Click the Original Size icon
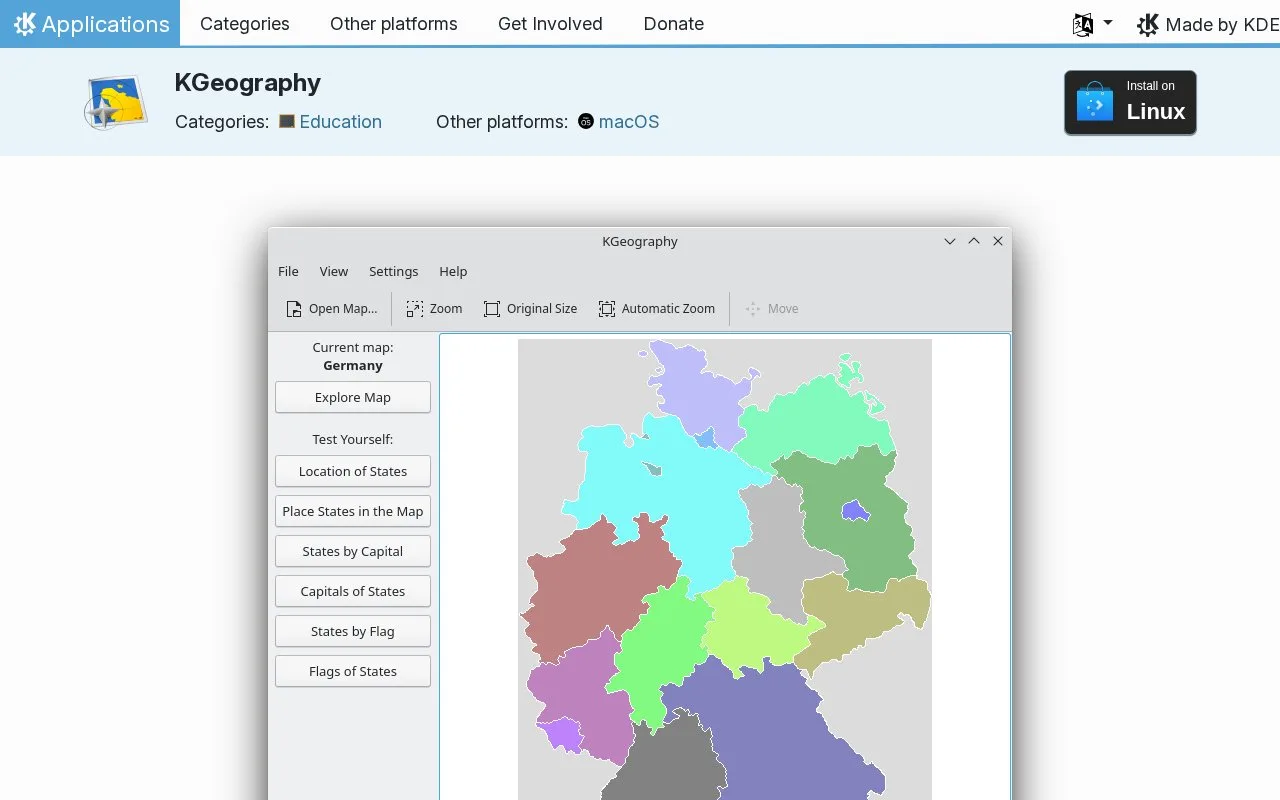 [x=492, y=309]
